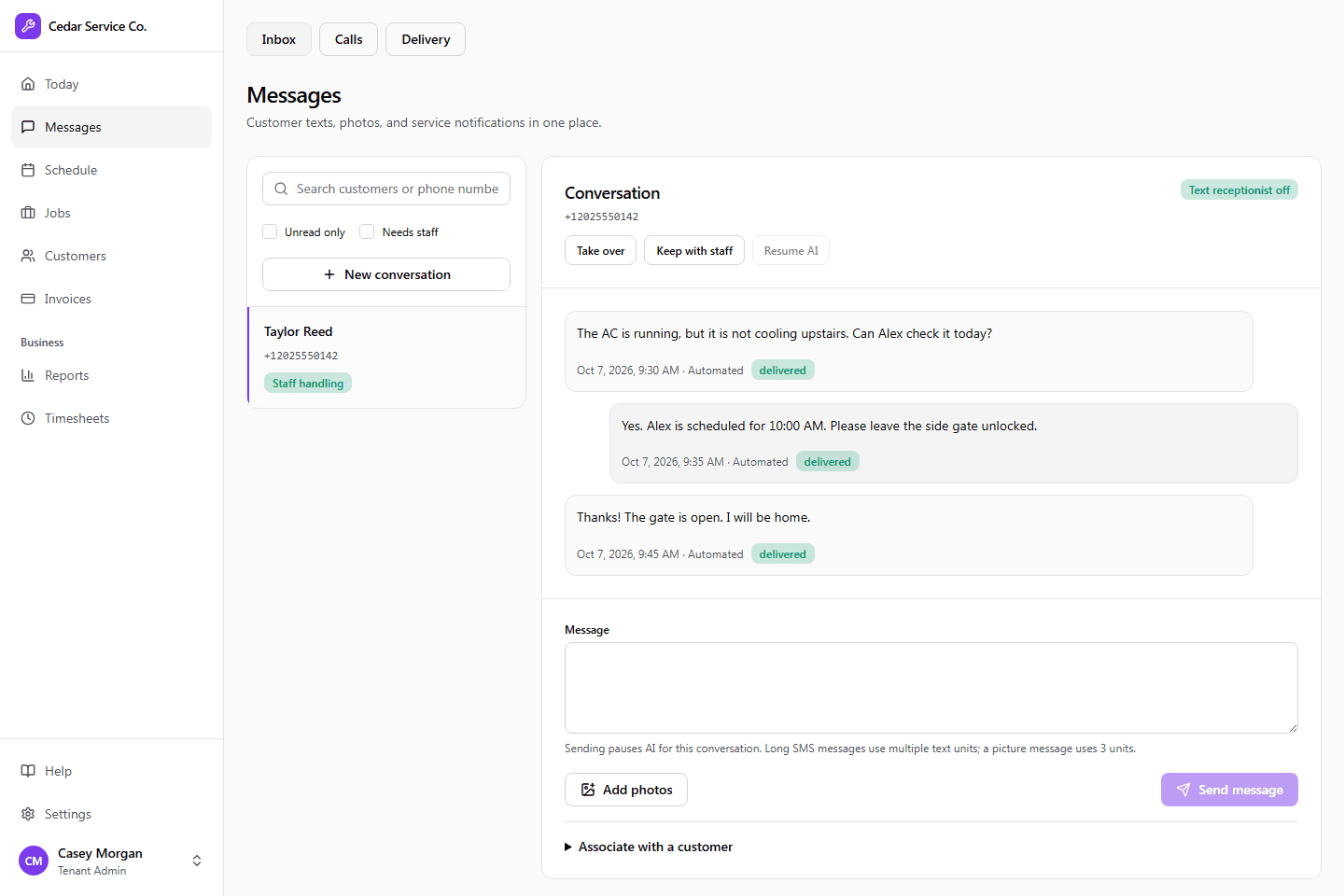1344x896 pixels.
Task: Start a New conversation
Action: pos(386,274)
